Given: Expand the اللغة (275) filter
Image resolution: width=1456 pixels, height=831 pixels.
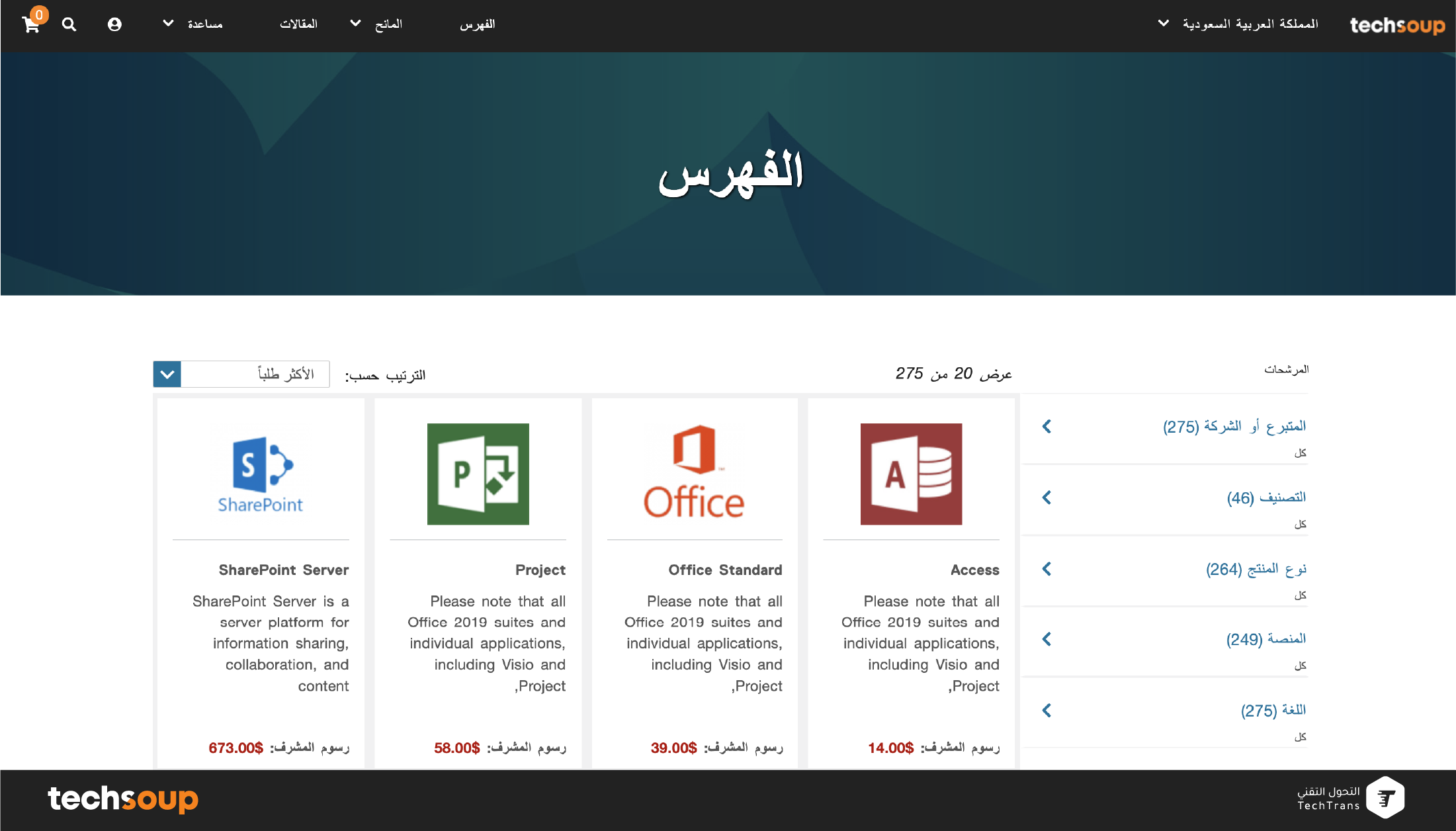Looking at the screenshot, I should [1047, 711].
